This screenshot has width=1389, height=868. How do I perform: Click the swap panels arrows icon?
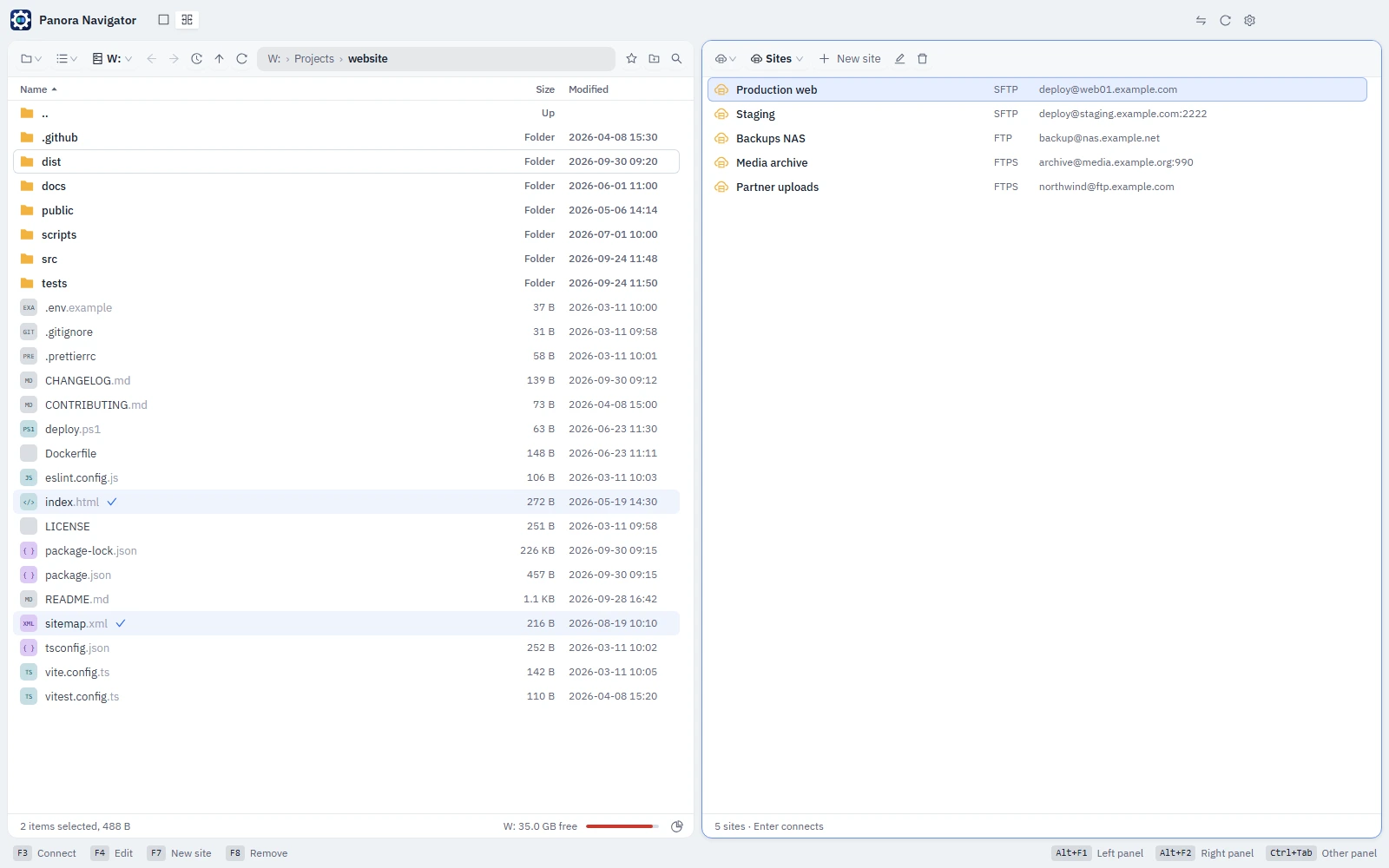(1201, 20)
